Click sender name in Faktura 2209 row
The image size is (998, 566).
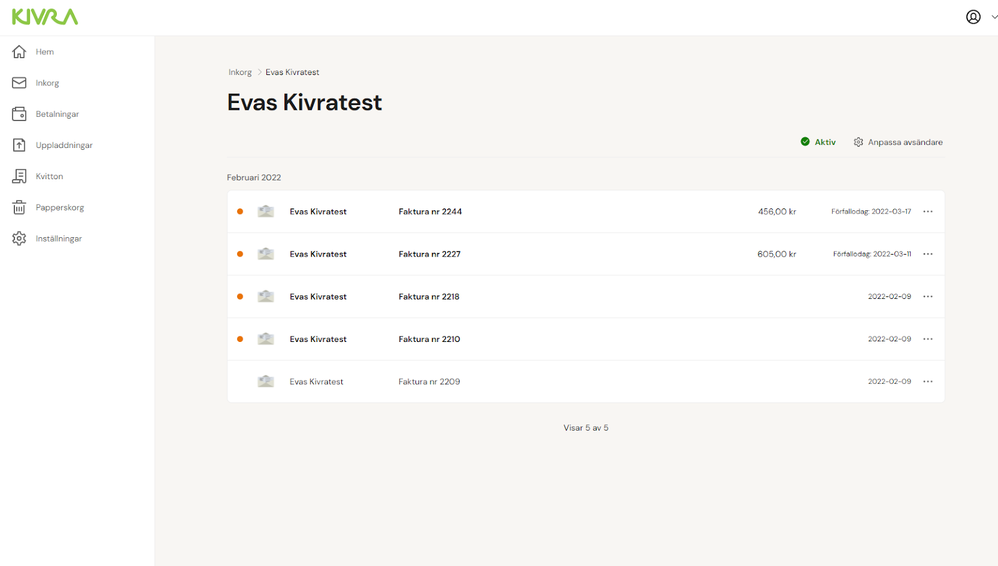click(x=316, y=381)
